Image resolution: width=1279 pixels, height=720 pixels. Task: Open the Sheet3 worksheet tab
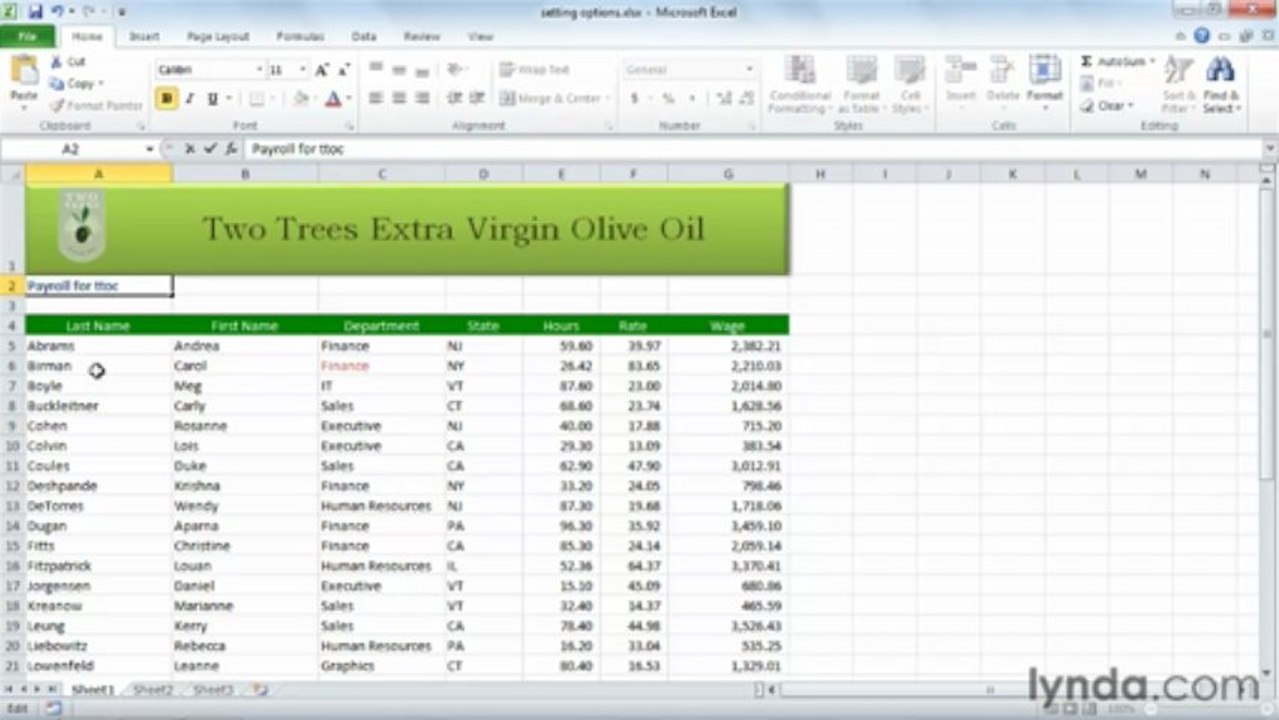click(x=212, y=690)
